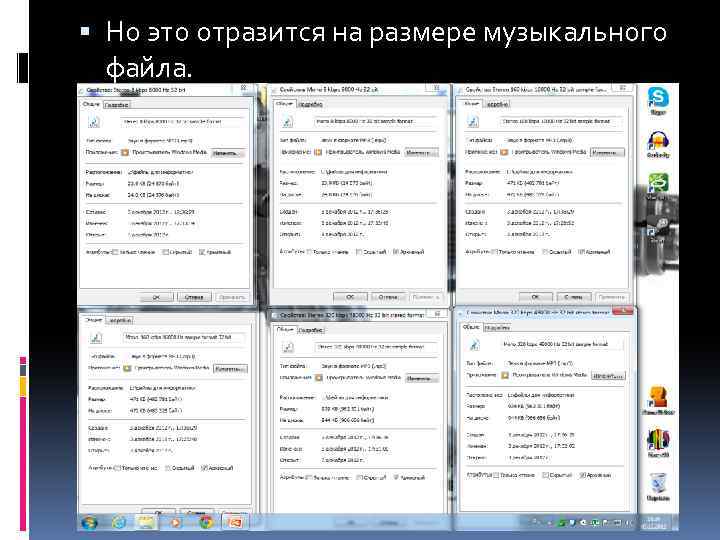The height and width of the screenshot is (540, 720).
Task: Open the green desktop shortcut below Audacity
Action: pos(658,186)
